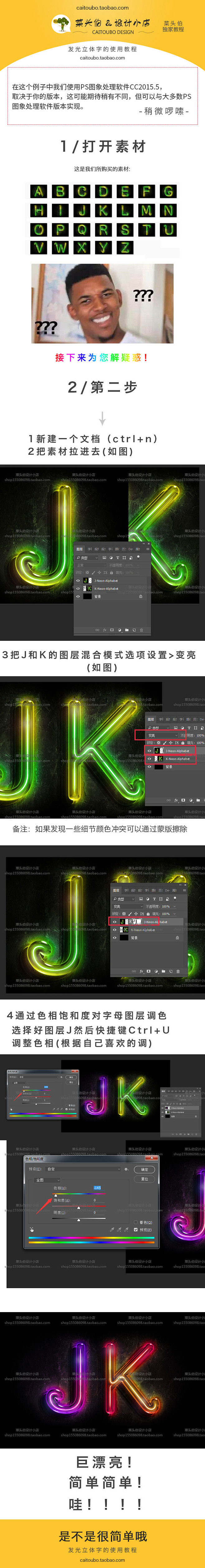Click link layers icon at step 2 panel bottom

click(97, 630)
